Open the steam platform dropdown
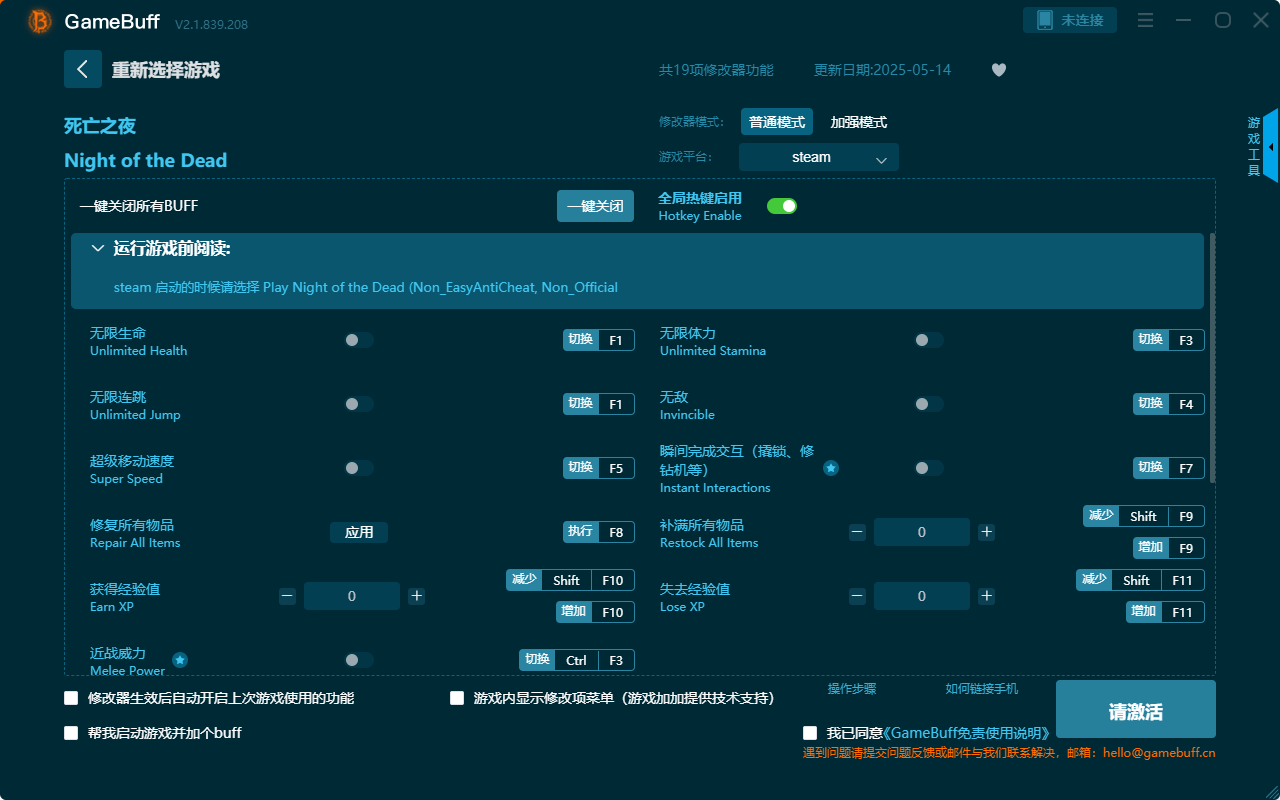Viewport: 1280px width, 800px height. pos(818,157)
